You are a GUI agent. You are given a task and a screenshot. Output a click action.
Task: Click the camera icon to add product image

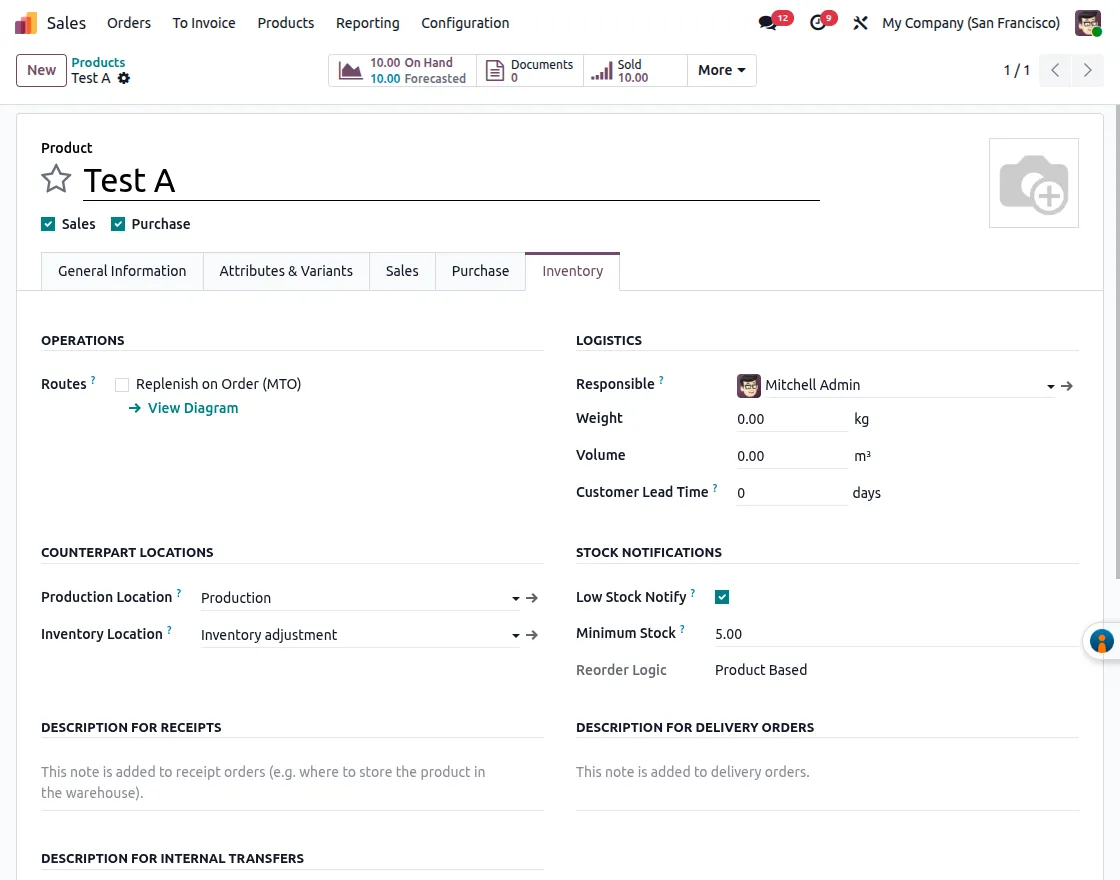point(1034,183)
